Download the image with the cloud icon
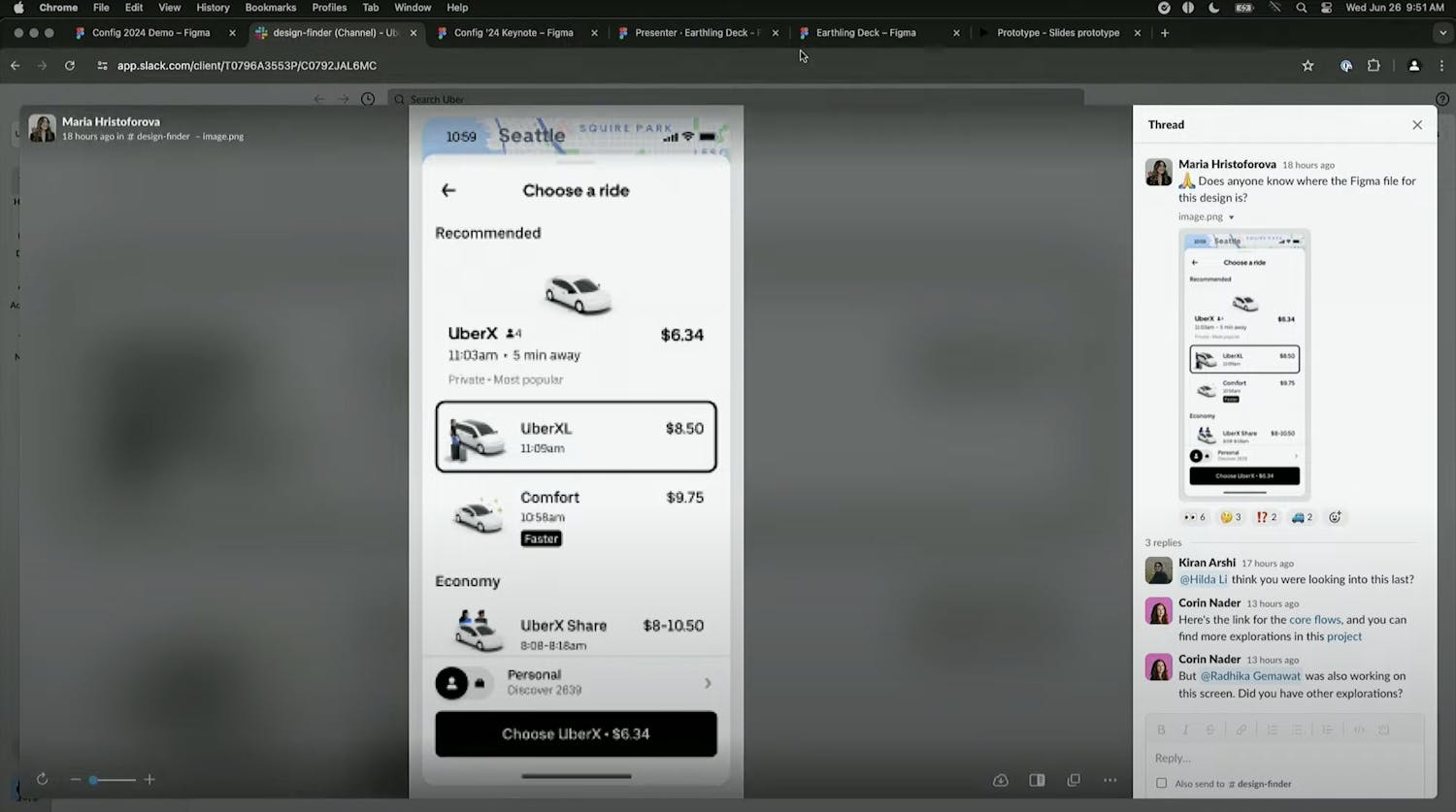Image resolution: width=1456 pixels, height=812 pixels. [1001, 780]
